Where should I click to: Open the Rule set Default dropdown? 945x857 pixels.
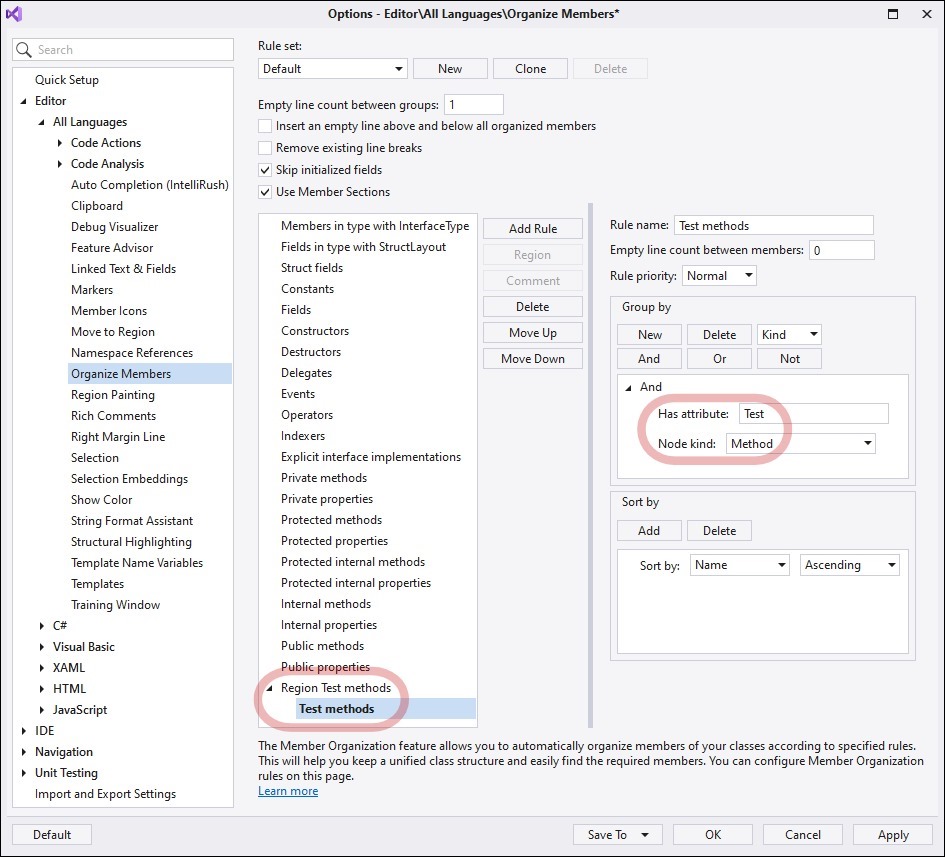[333, 69]
